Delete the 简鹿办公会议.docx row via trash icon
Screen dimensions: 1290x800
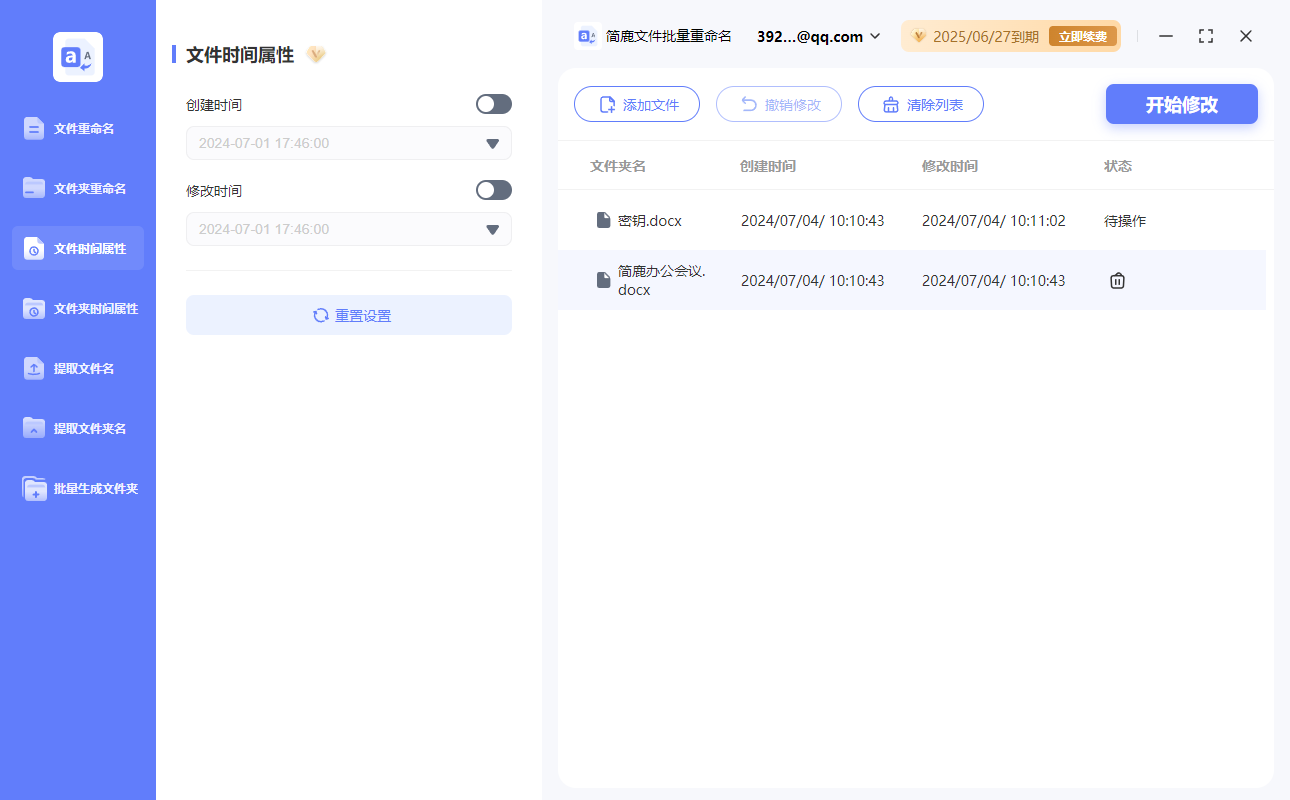tap(1117, 281)
